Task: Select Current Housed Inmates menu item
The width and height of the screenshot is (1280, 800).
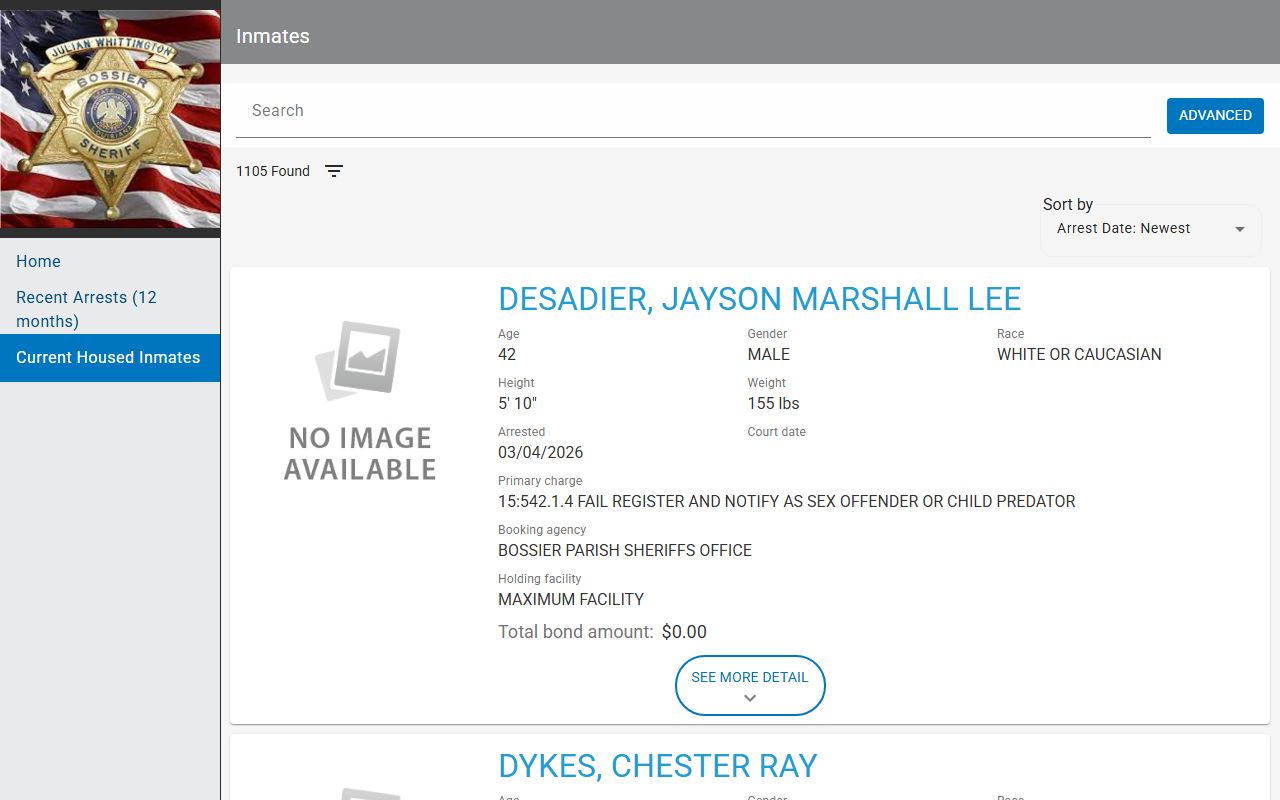Action: click(110, 357)
